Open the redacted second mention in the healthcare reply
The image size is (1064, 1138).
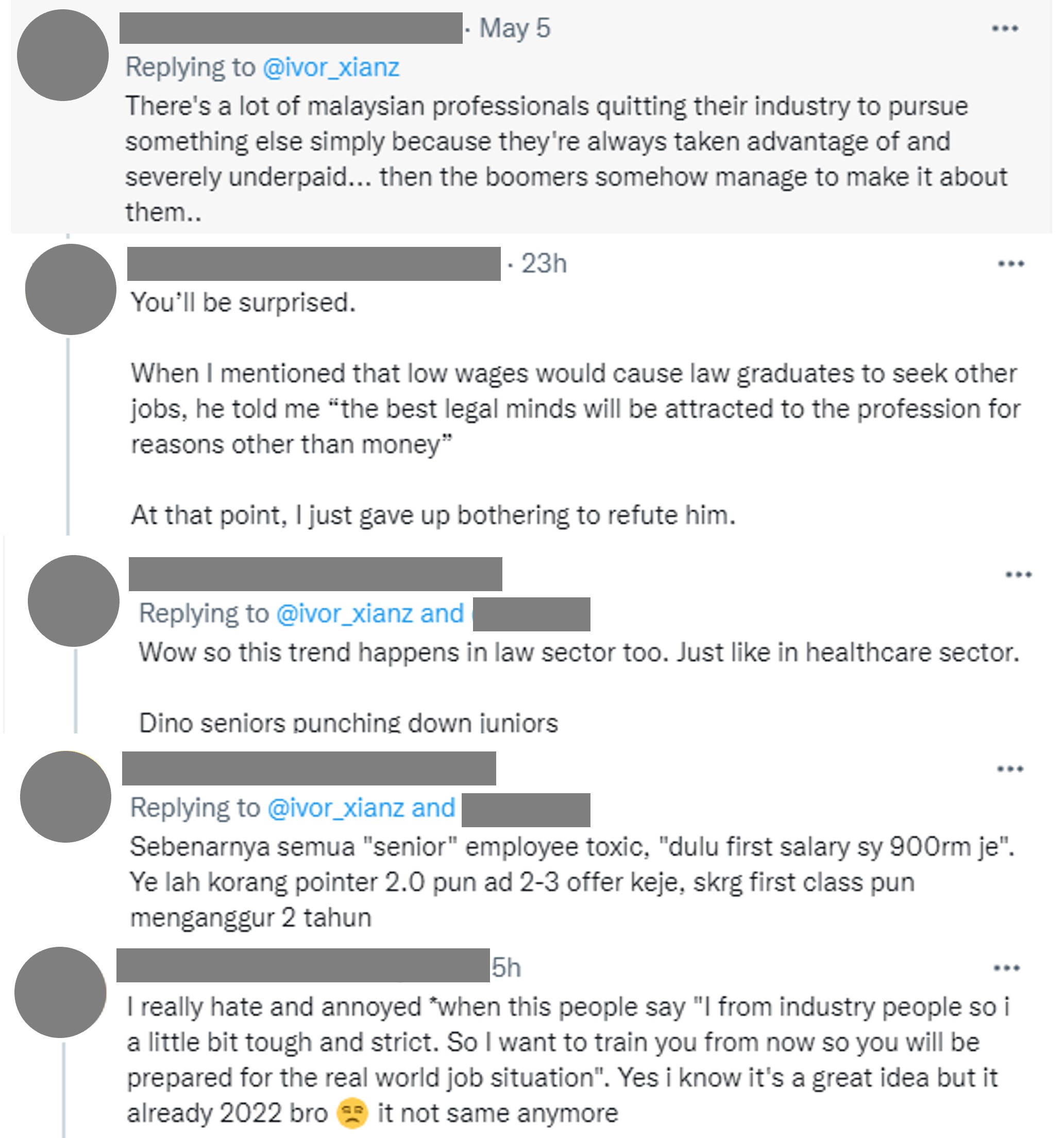click(x=531, y=614)
